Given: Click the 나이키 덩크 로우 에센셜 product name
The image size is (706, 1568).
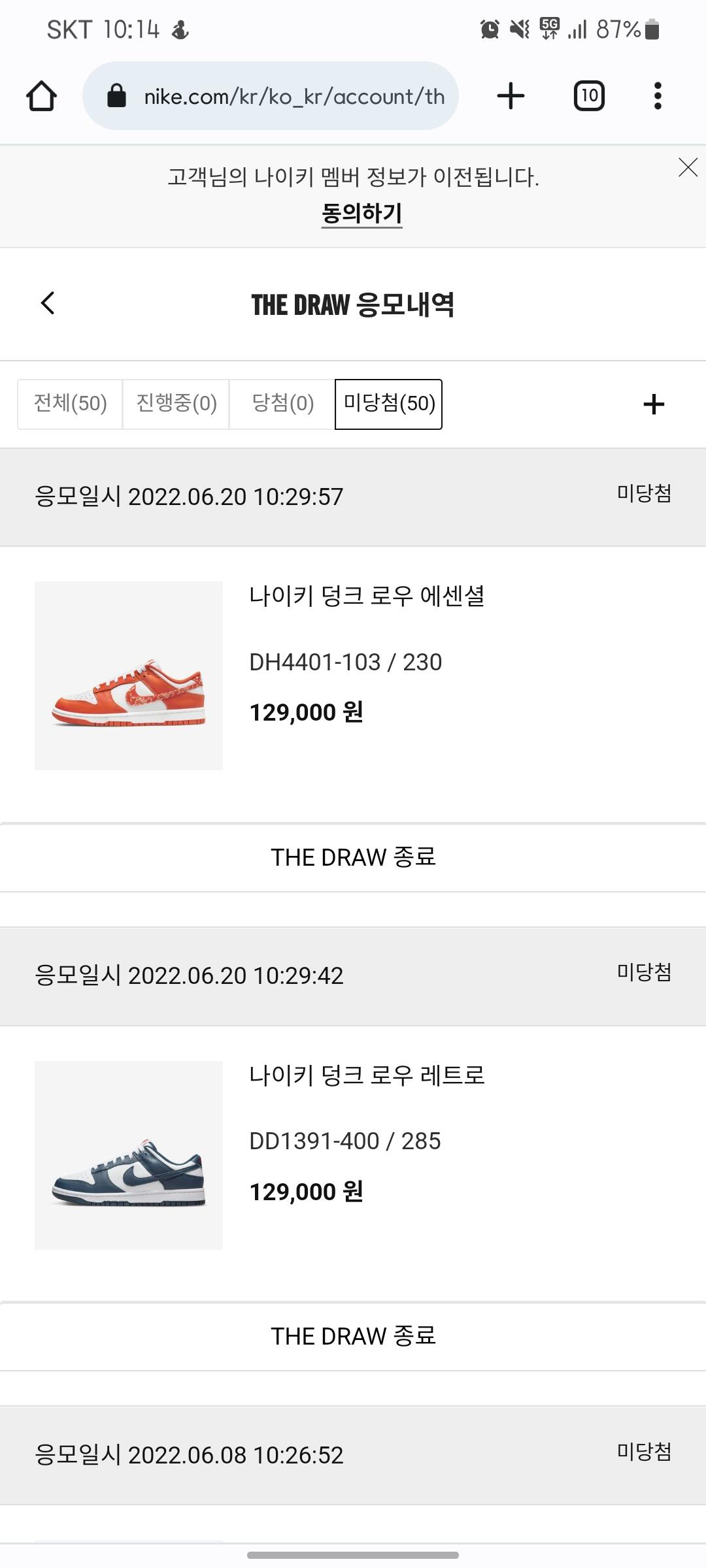Looking at the screenshot, I should click(367, 596).
